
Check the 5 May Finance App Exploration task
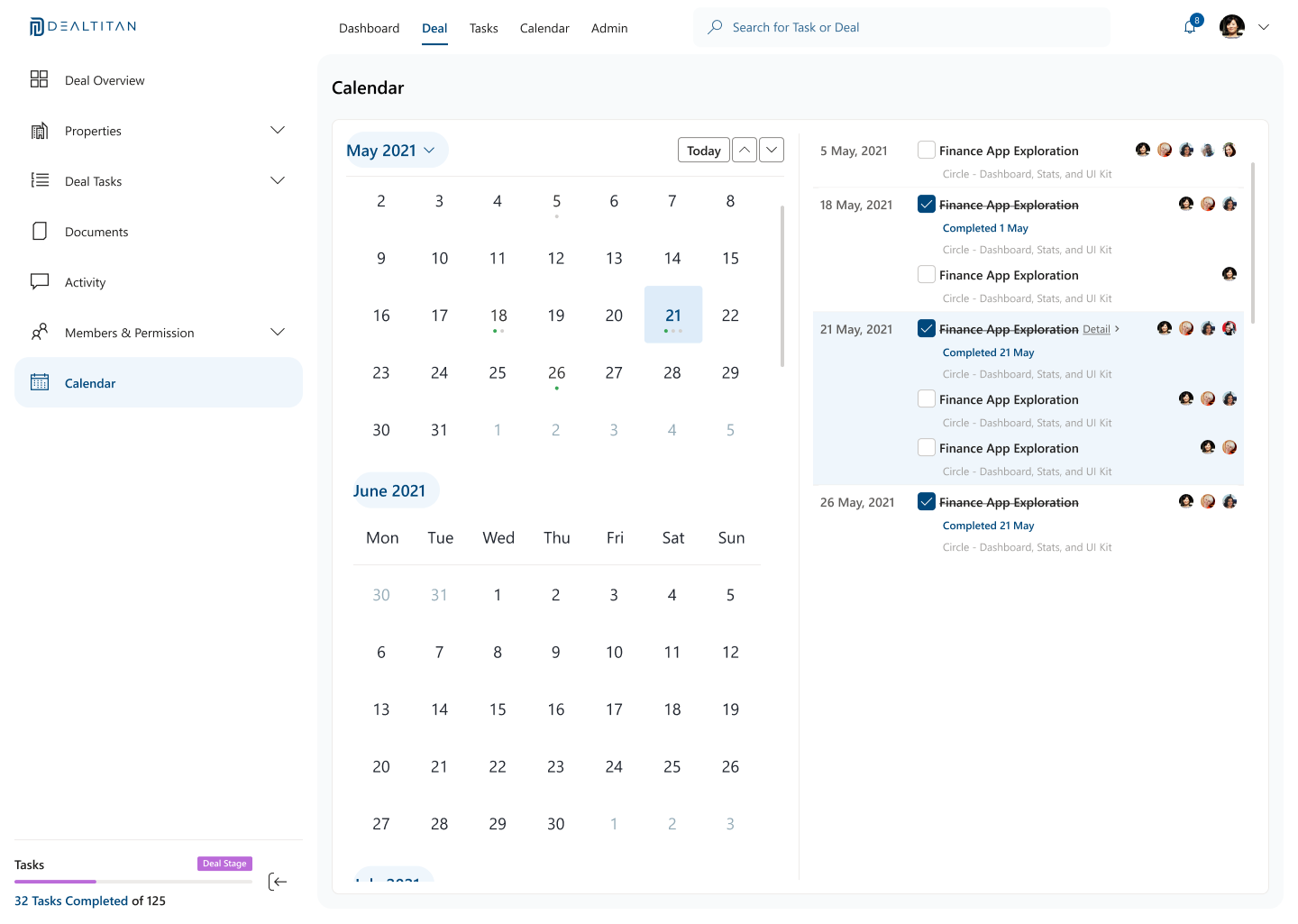coord(926,150)
